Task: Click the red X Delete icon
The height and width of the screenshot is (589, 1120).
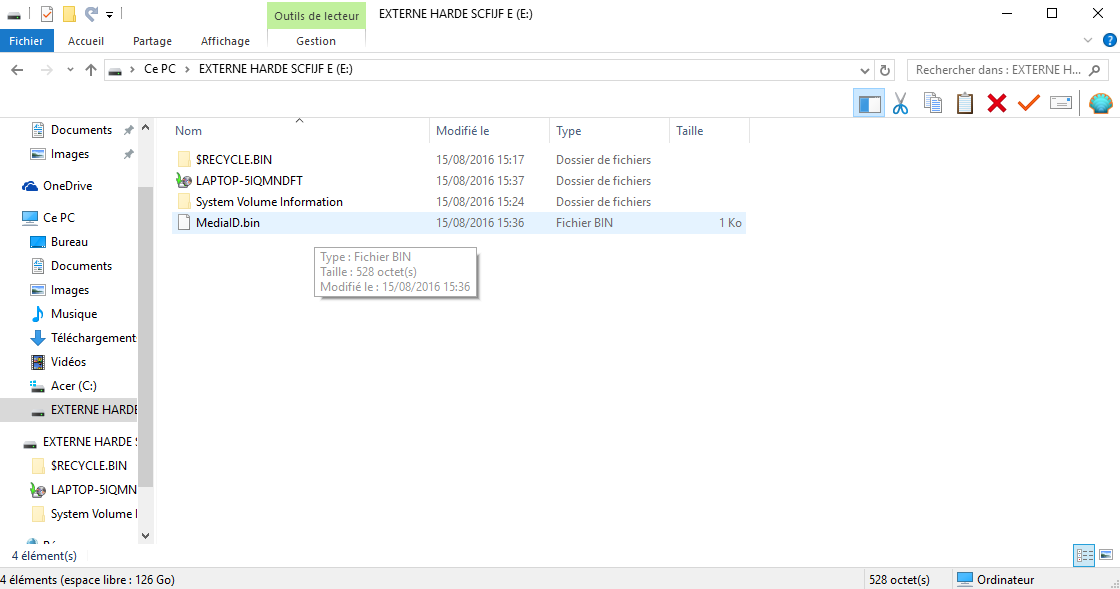Action: (x=996, y=104)
